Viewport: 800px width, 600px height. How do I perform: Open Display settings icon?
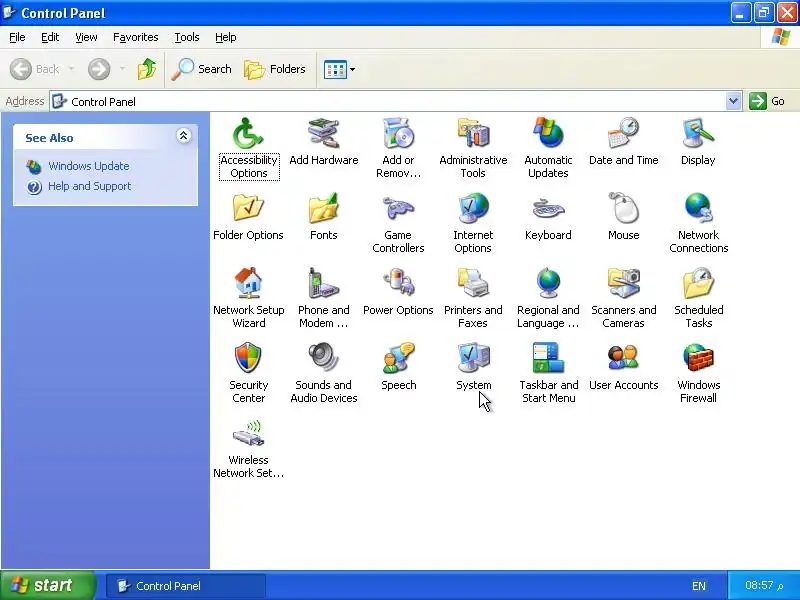698,133
